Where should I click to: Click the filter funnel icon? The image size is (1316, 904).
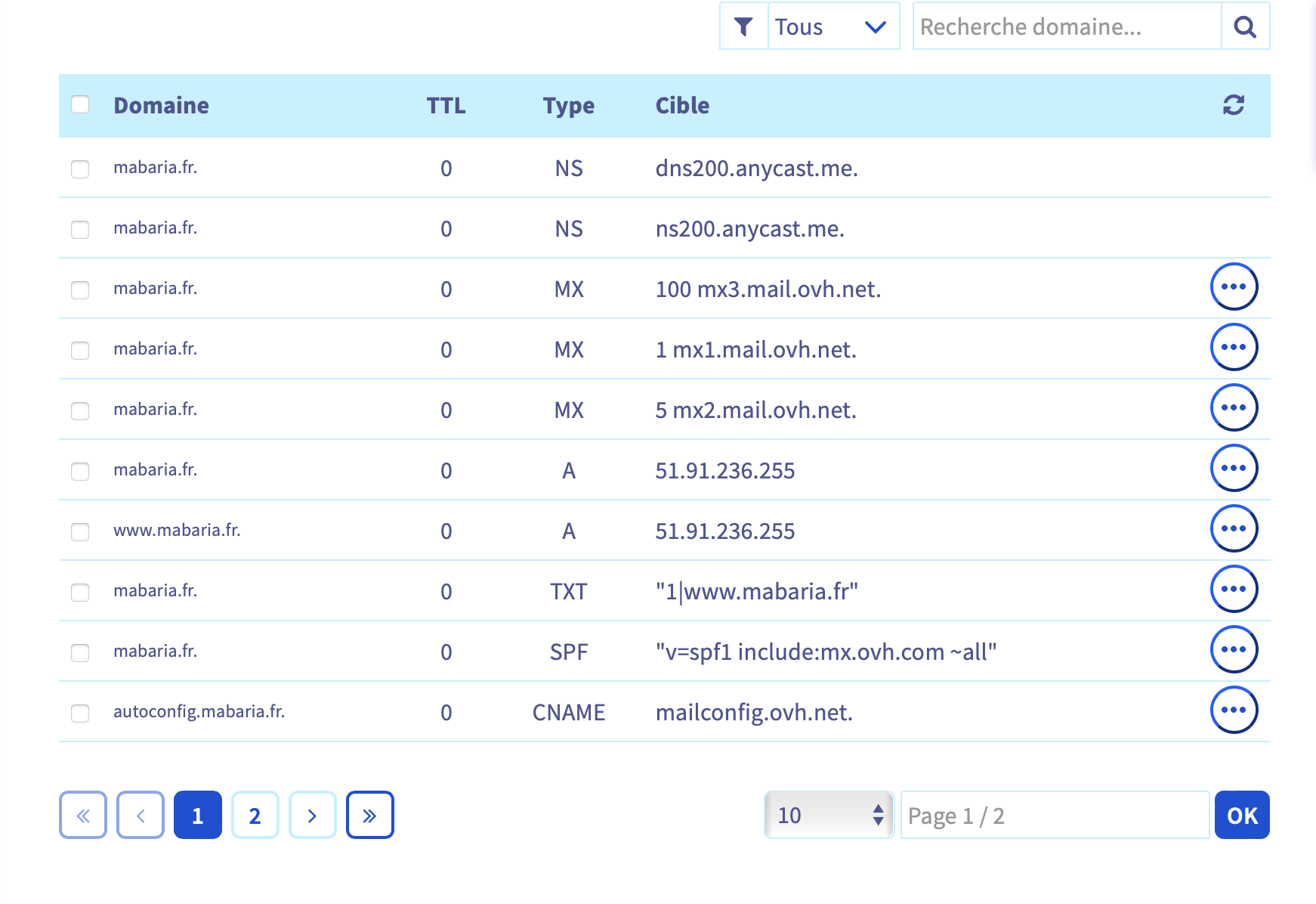click(x=743, y=26)
